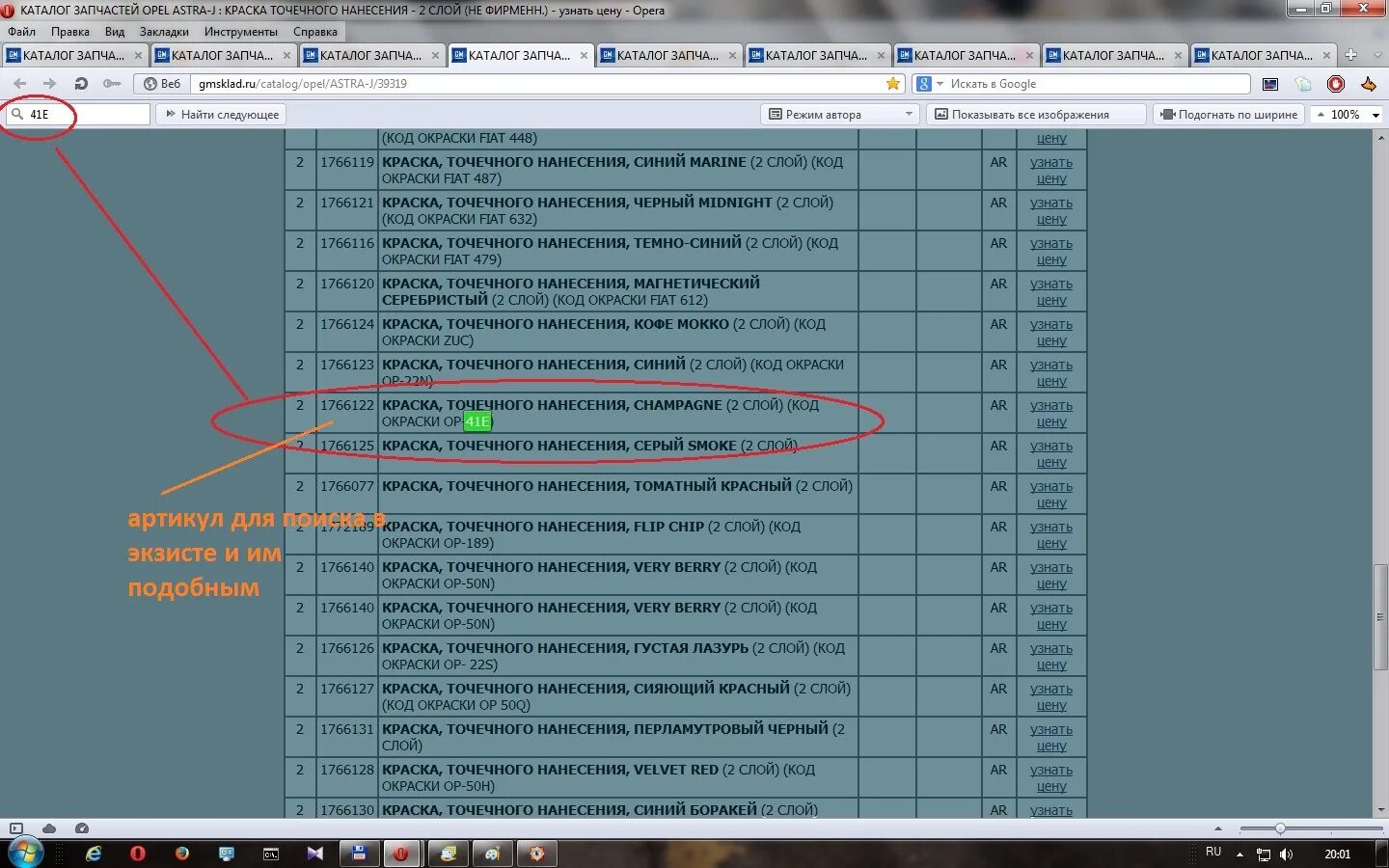Image resolution: width=1389 pixels, height=868 pixels.
Task: Open Visual Studio from the taskbar
Action: [314, 854]
